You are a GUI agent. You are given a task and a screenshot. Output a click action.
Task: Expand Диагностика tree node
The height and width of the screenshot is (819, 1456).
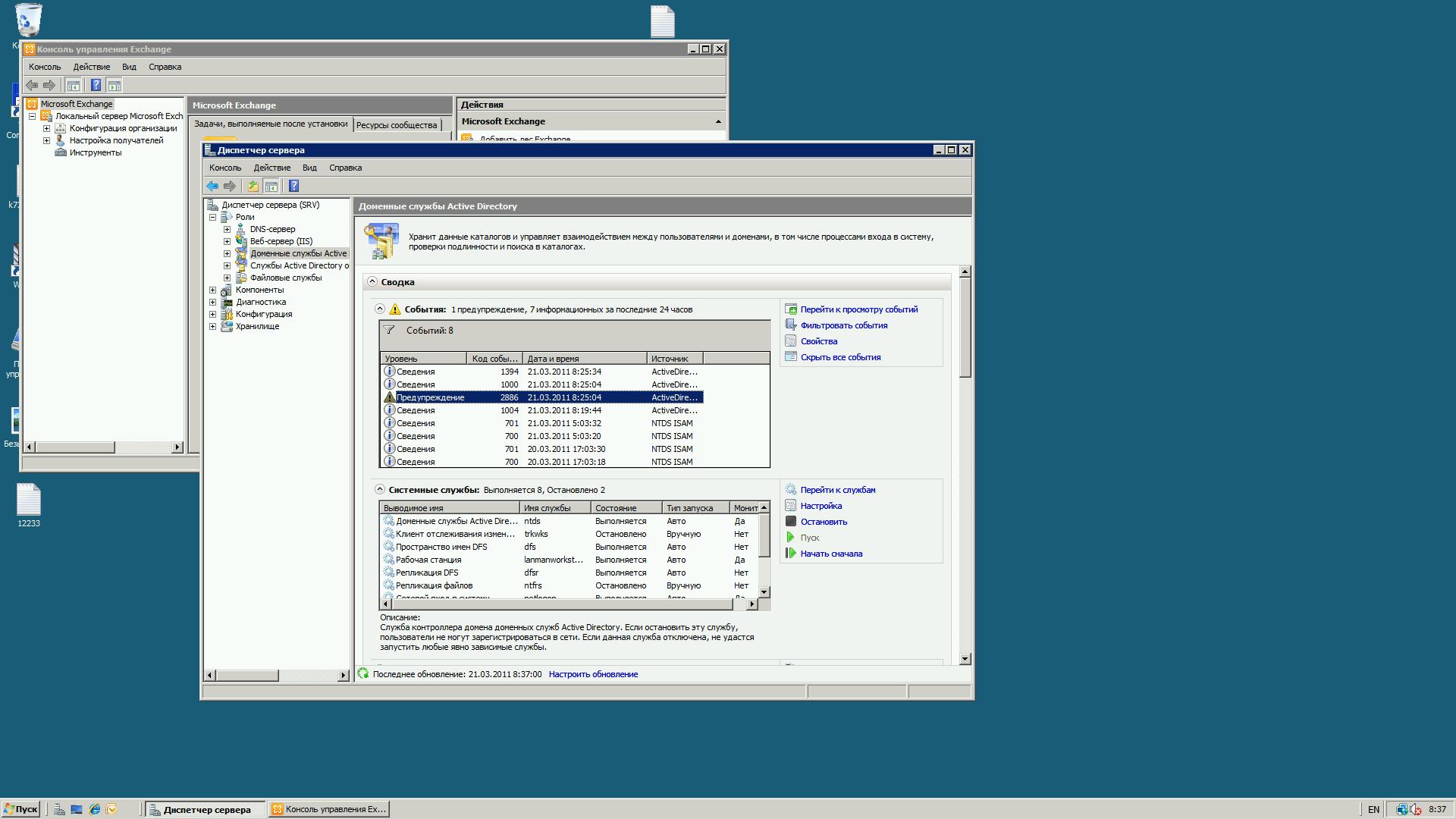point(212,302)
